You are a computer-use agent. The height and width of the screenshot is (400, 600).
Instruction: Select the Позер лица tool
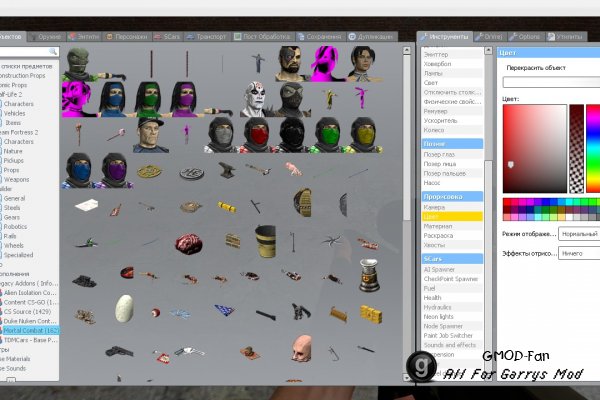click(452, 164)
